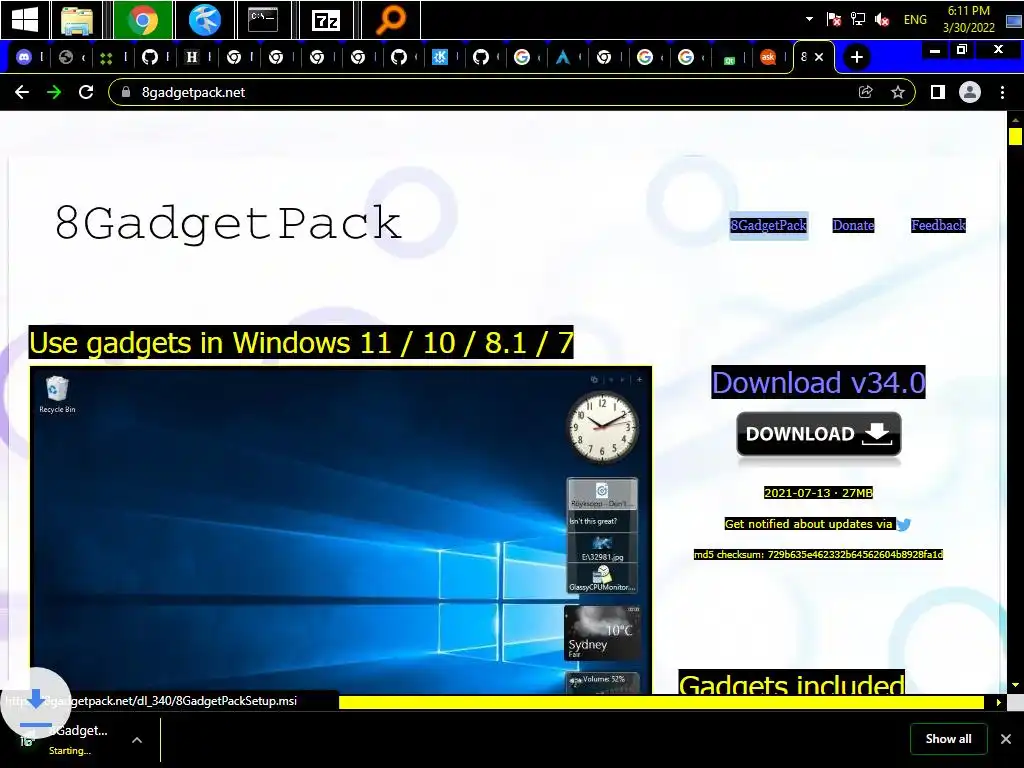This screenshot has width=1024, height=768.
Task: Open the Chrome three-dot menu
Action: pos(1002,92)
